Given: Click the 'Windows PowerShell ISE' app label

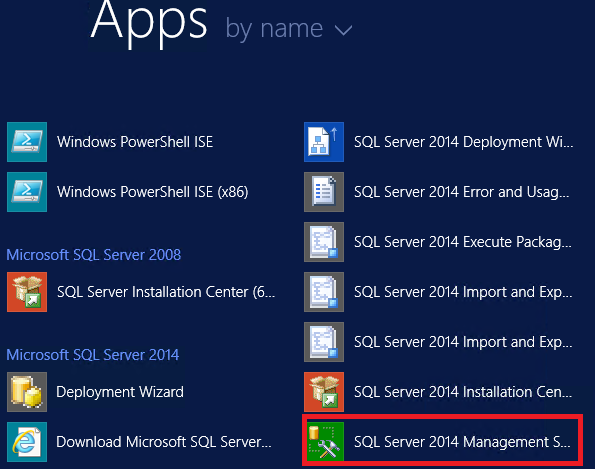Looking at the screenshot, I should (x=135, y=142).
